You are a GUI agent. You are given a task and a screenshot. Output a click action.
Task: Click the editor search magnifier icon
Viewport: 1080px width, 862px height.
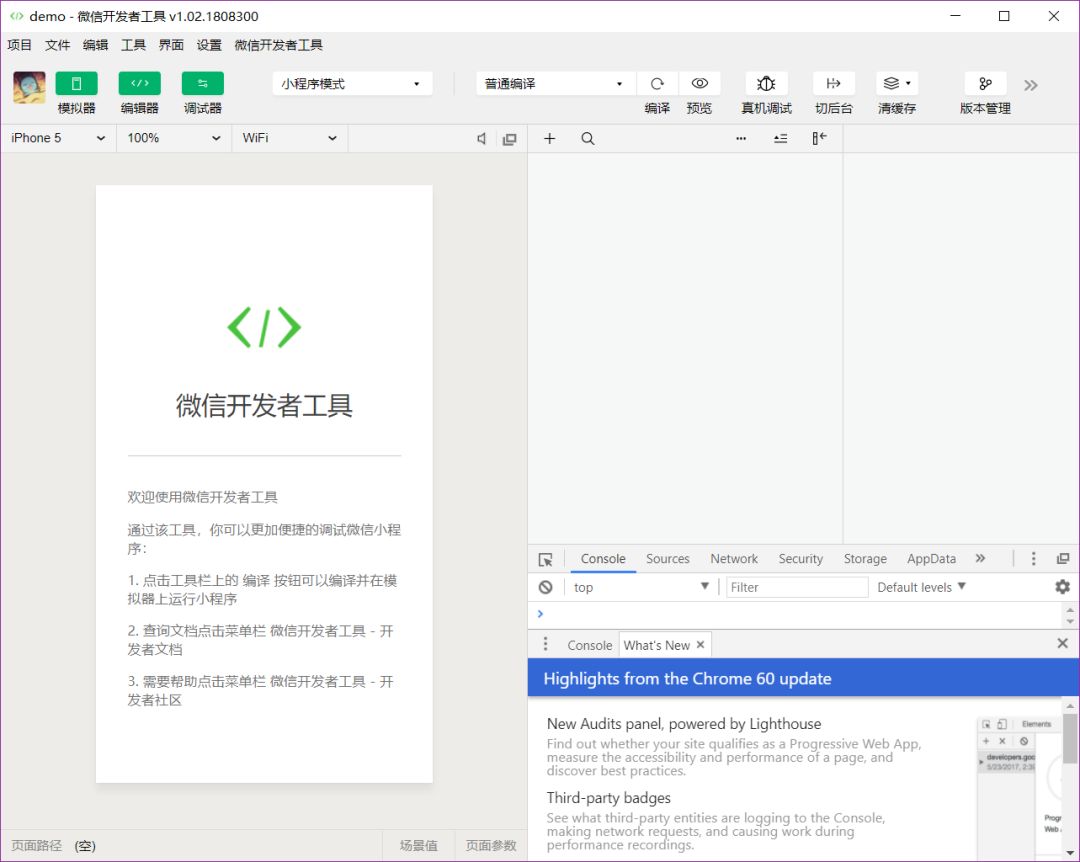click(588, 138)
